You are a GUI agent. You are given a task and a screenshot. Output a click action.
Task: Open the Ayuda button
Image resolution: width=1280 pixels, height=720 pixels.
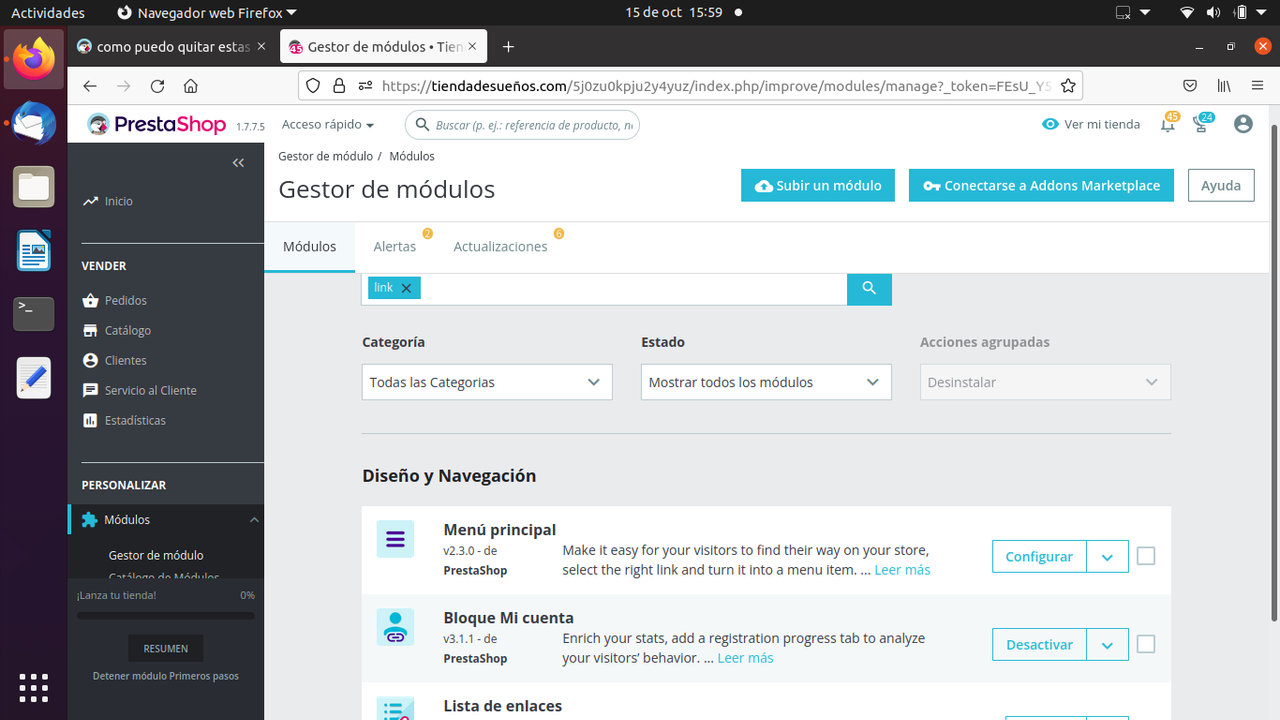point(1221,185)
